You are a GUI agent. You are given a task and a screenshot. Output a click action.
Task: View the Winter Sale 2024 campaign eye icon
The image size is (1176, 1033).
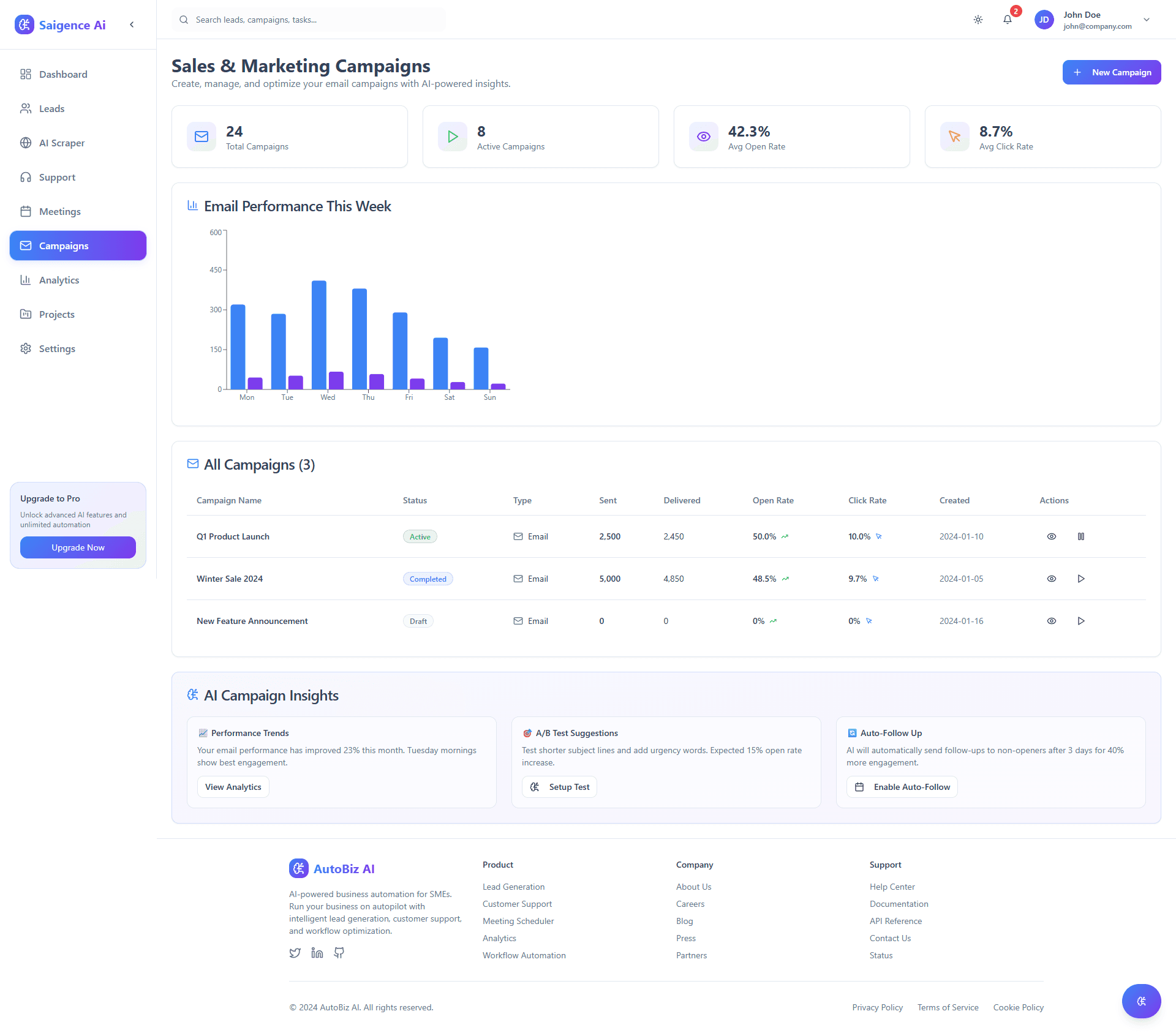pos(1052,579)
